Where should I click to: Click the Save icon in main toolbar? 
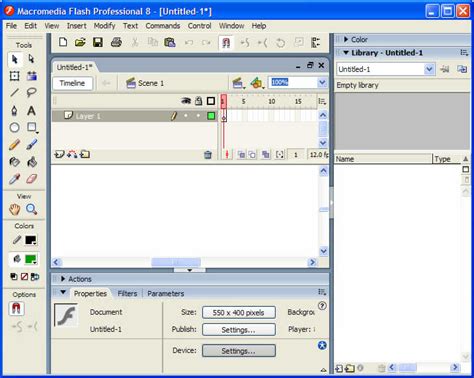[x=98, y=42]
